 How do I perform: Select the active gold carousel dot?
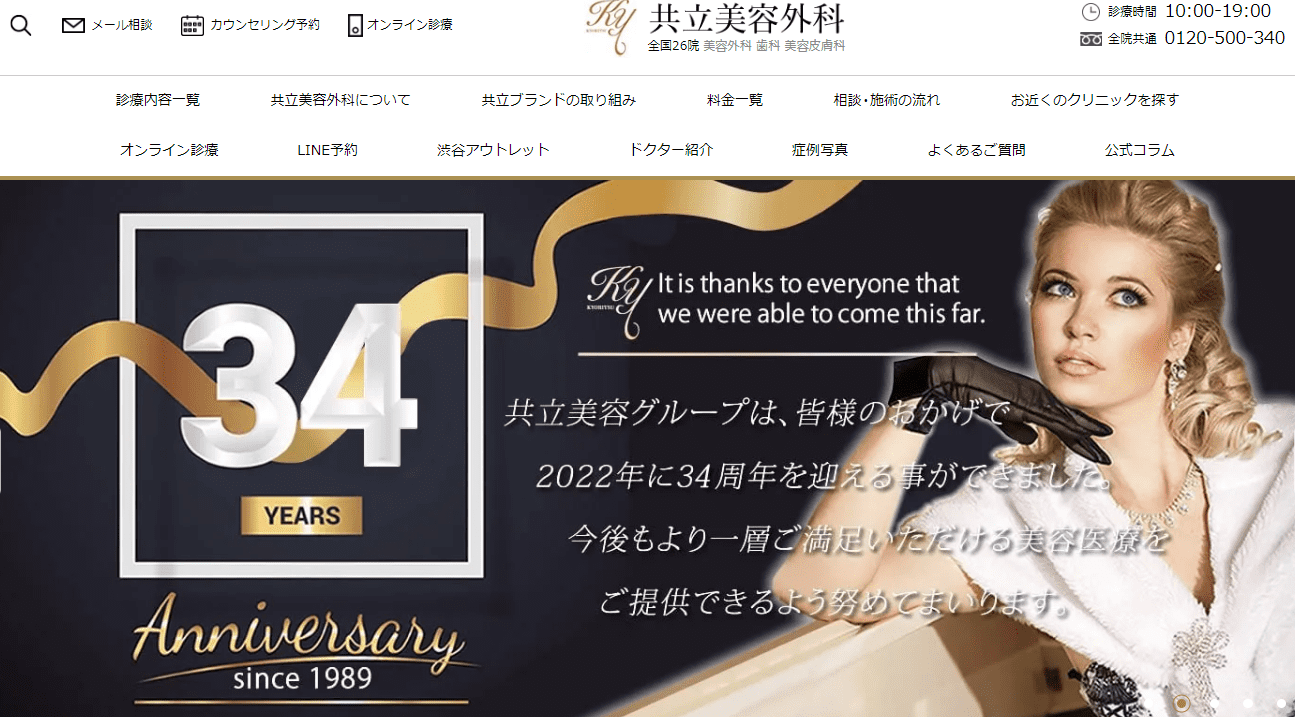1182,703
